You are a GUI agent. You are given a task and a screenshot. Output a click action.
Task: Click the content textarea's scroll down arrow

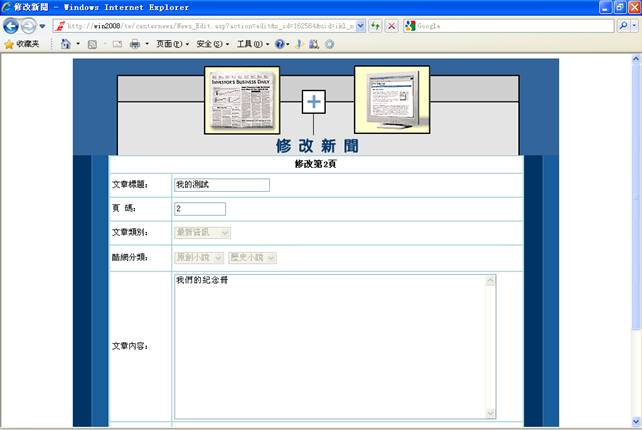[490, 413]
